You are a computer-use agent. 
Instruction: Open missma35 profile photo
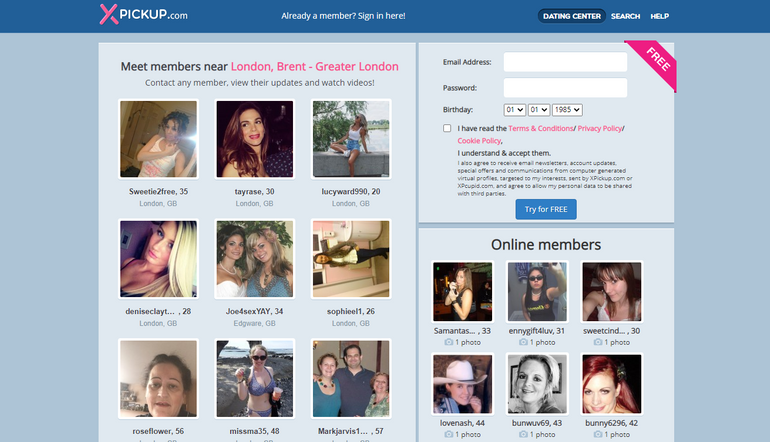(x=255, y=379)
